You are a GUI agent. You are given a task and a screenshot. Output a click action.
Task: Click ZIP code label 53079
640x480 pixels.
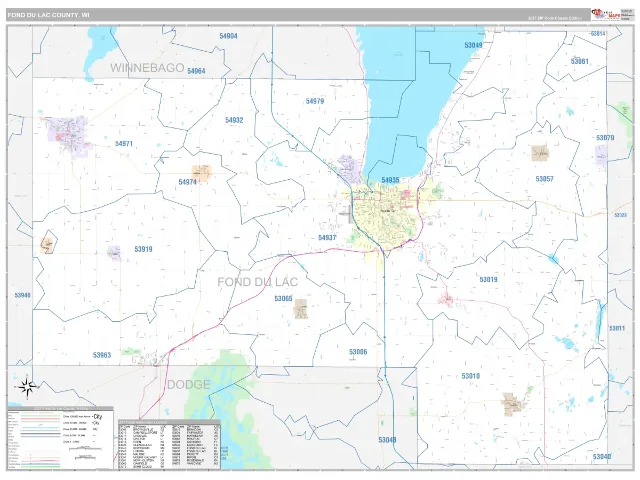[605, 138]
